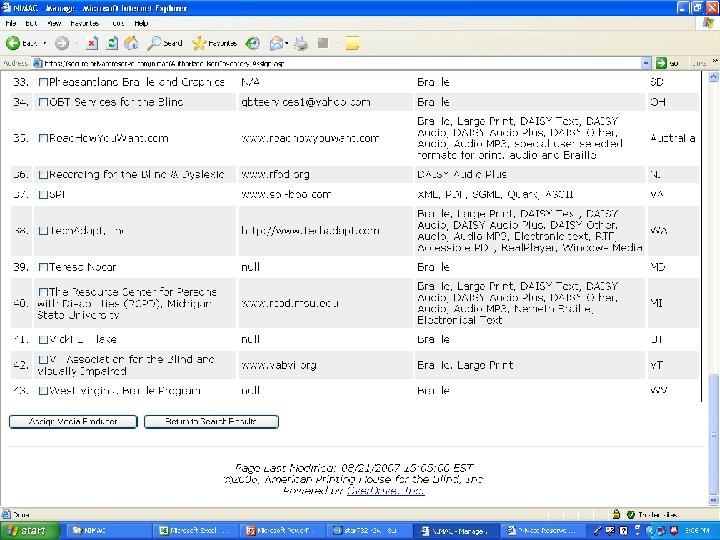
Task: Open the Mail icon dropdown arrow
Action: point(287,43)
